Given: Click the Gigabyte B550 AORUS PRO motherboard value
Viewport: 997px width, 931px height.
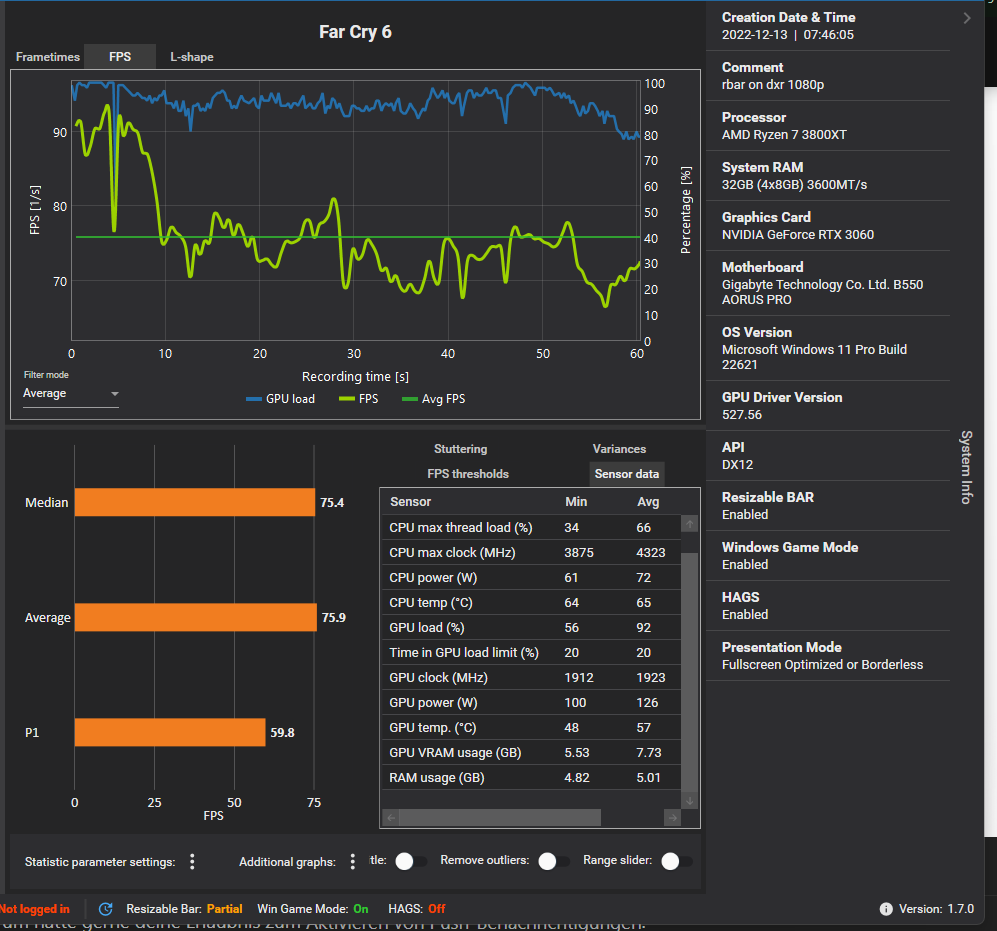Looking at the screenshot, I should 822,292.
